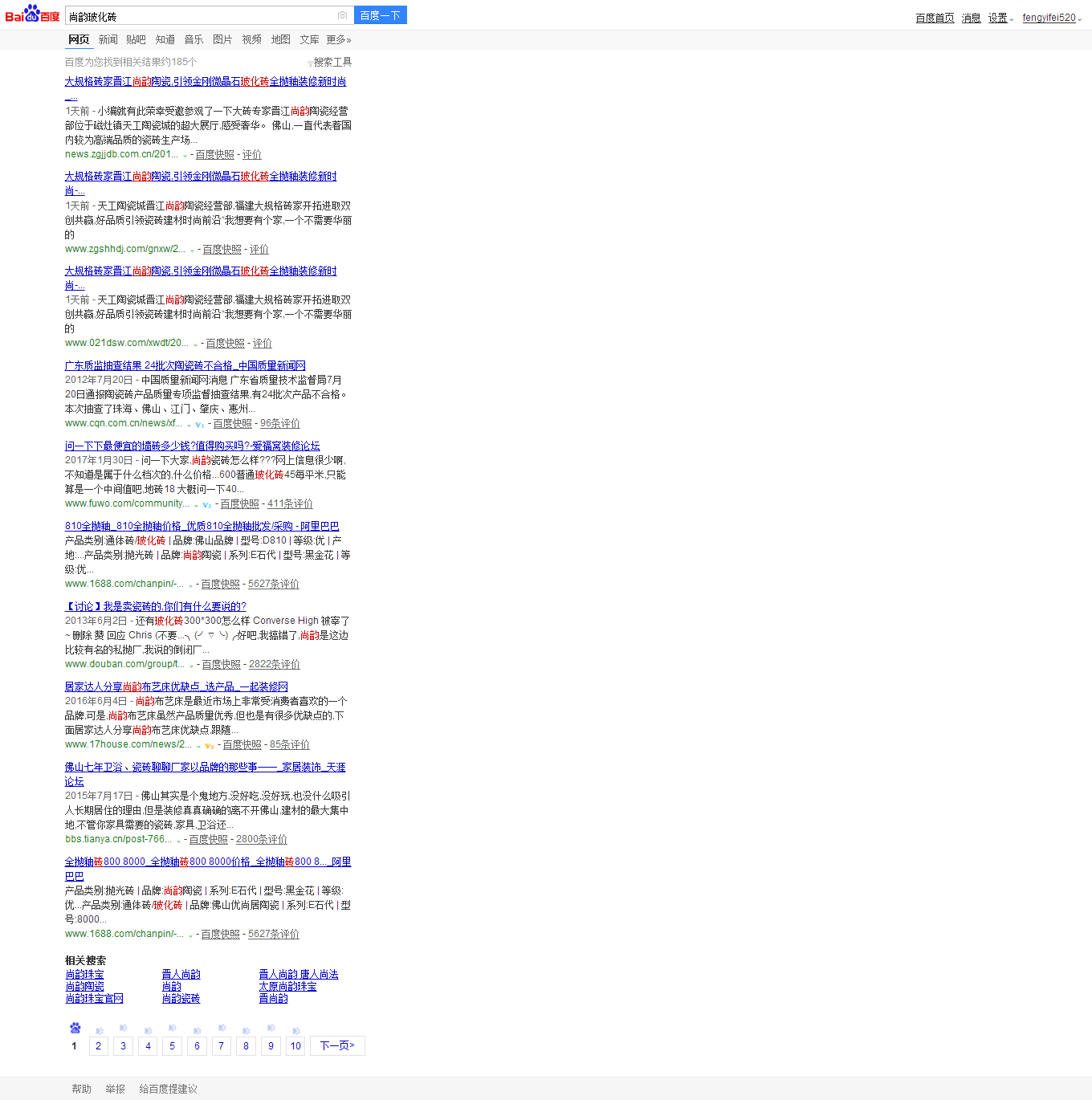Switch to the 知道 tab
The height and width of the screenshot is (1100, 1092).
coord(165,39)
